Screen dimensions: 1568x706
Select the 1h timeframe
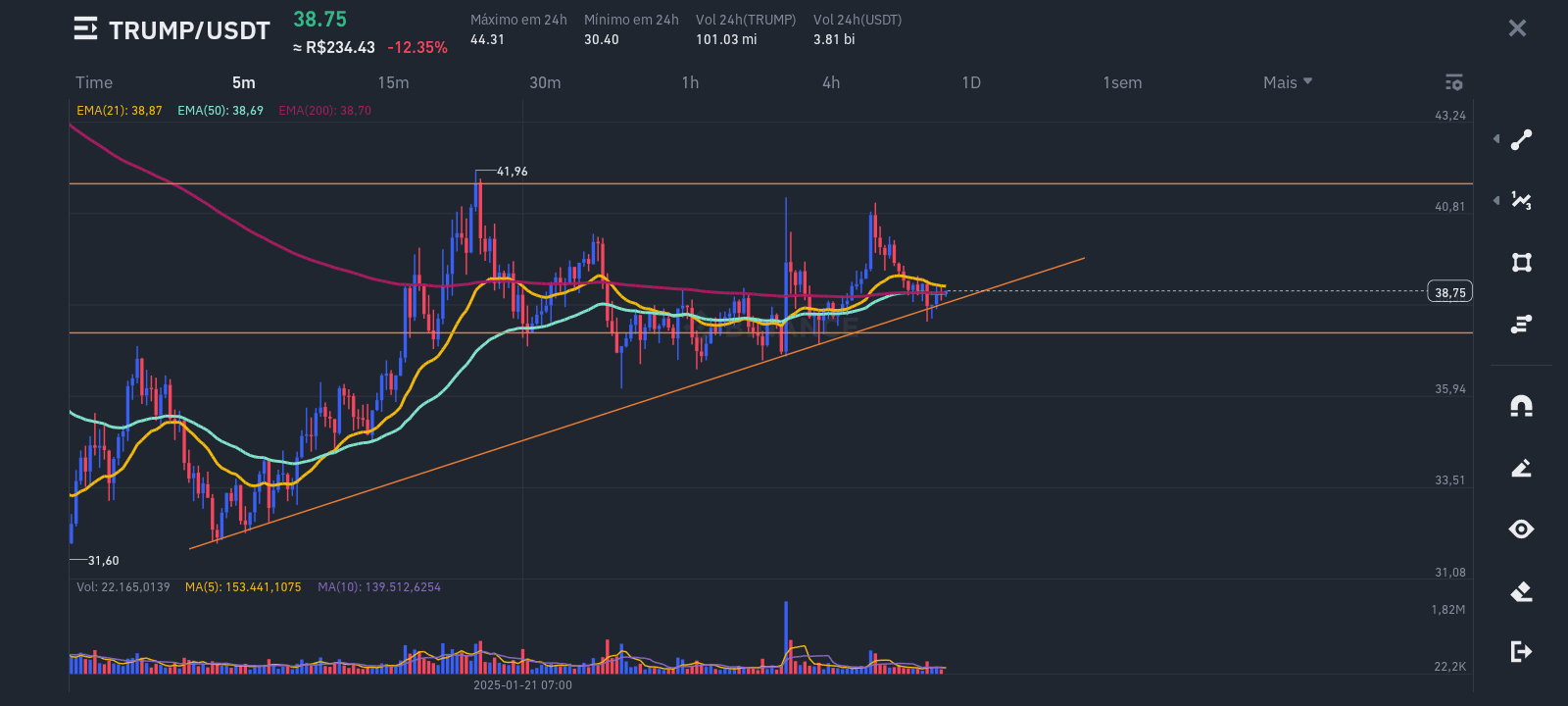click(x=691, y=82)
